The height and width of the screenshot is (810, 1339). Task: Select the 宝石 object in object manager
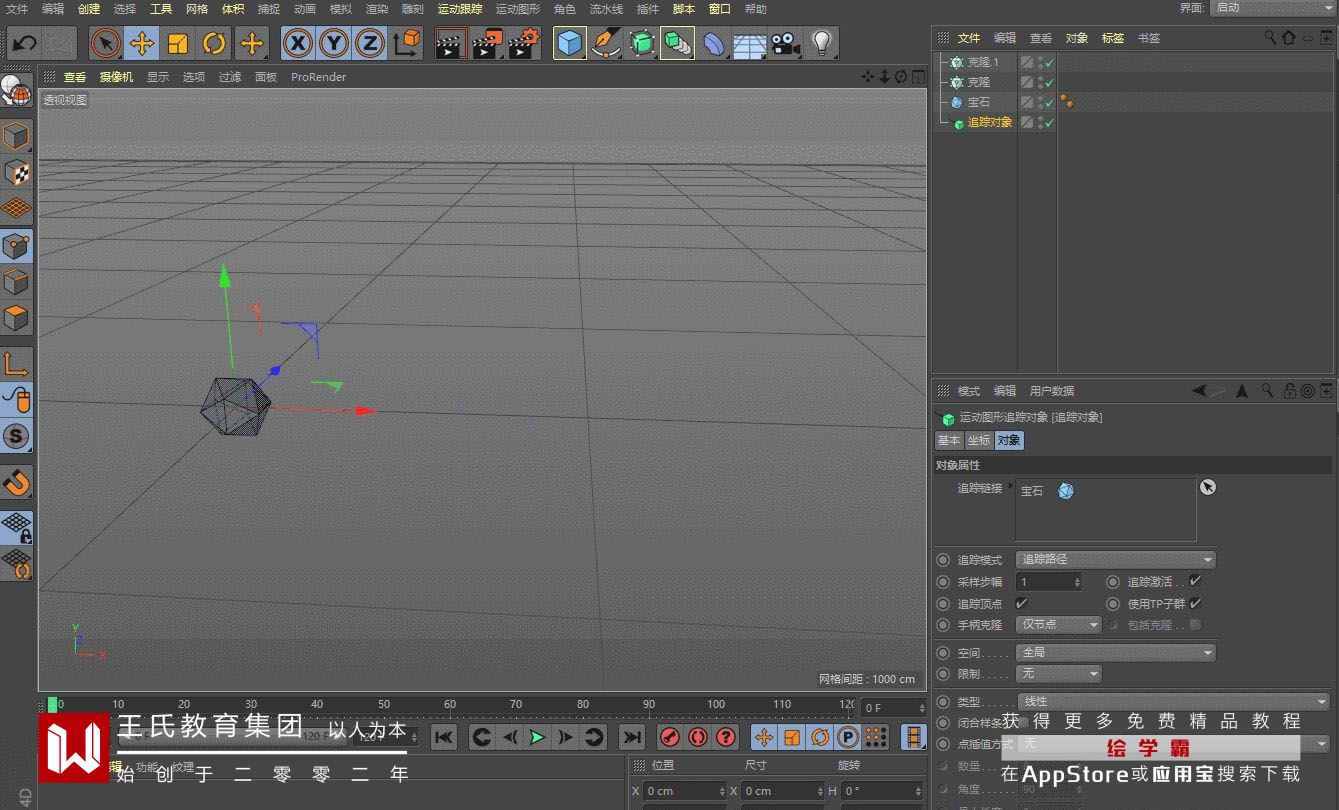[x=978, y=102]
